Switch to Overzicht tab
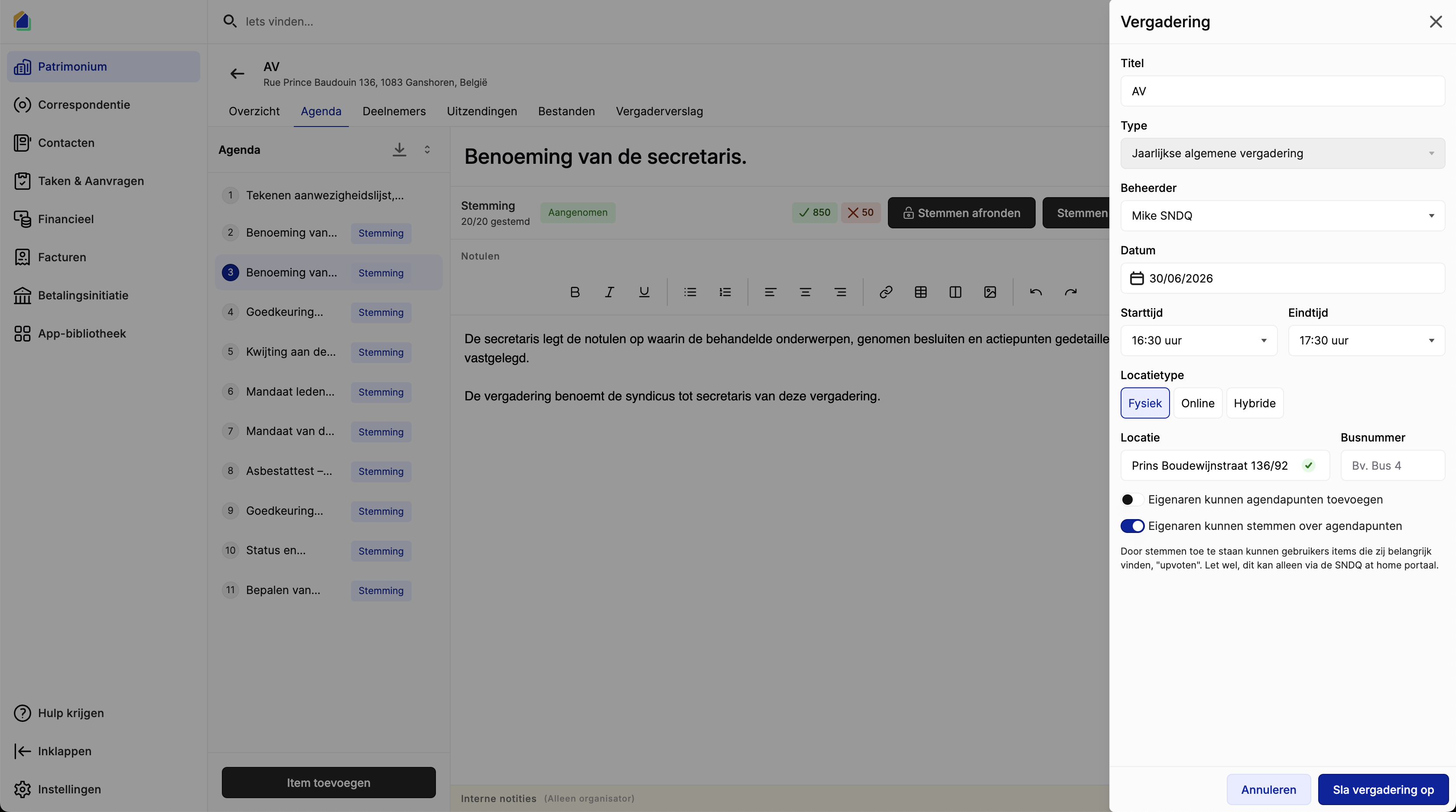Image resolution: width=1456 pixels, height=812 pixels. pos(254,111)
